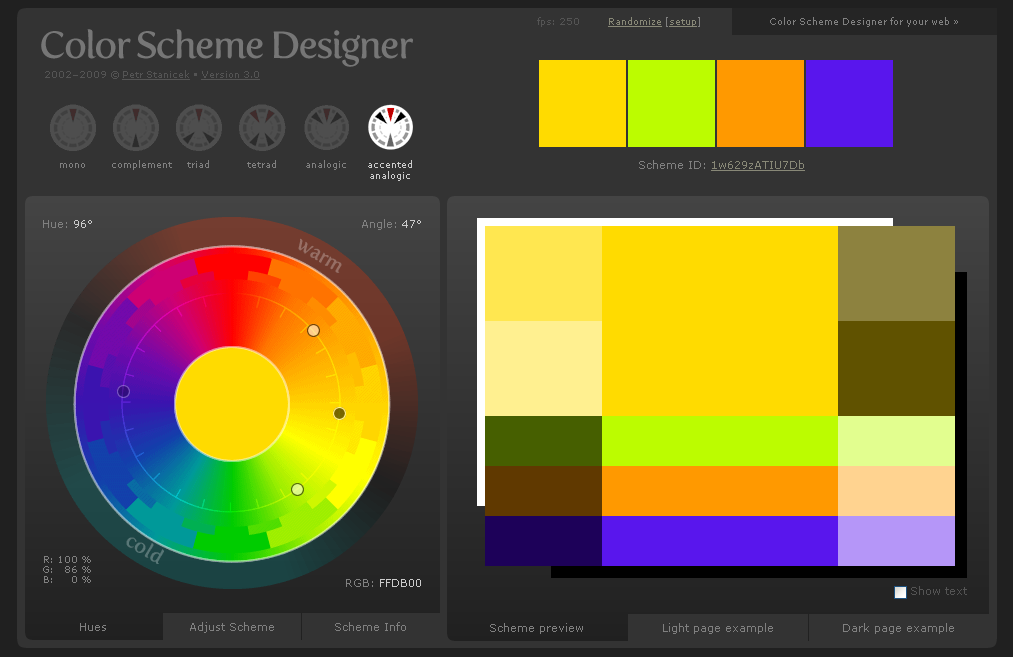Select the complement scheme icon

136,128
